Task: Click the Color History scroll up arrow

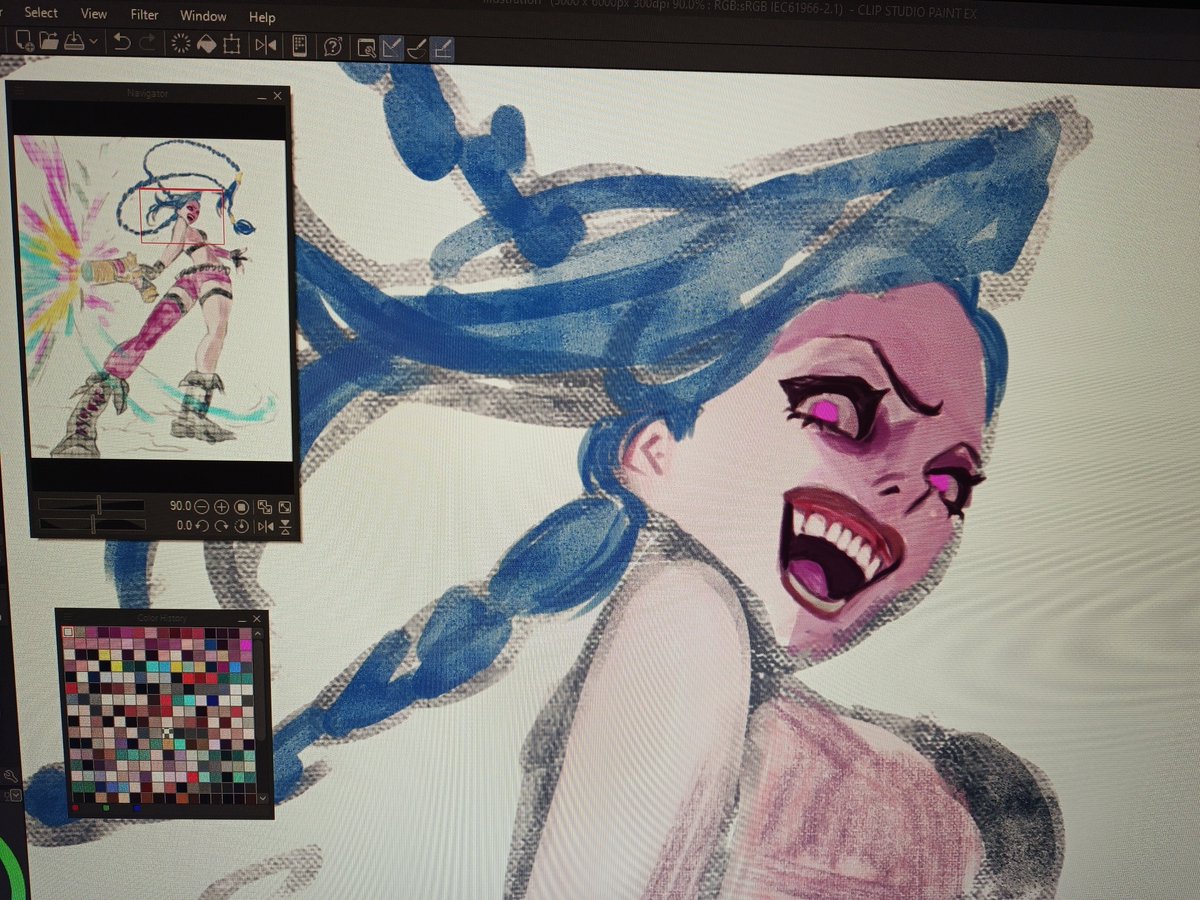Action: (258, 634)
